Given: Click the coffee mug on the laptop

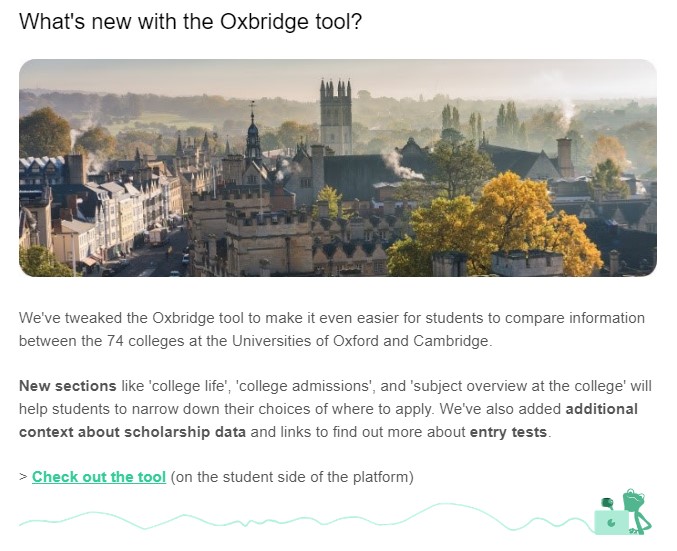Looking at the screenshot, I should [x=607, y=503].
